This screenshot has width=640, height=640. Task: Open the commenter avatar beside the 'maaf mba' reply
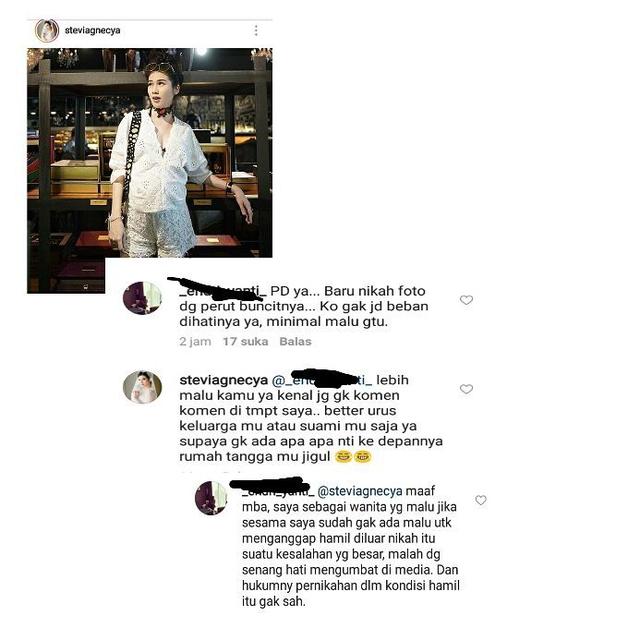click(211, 498)
